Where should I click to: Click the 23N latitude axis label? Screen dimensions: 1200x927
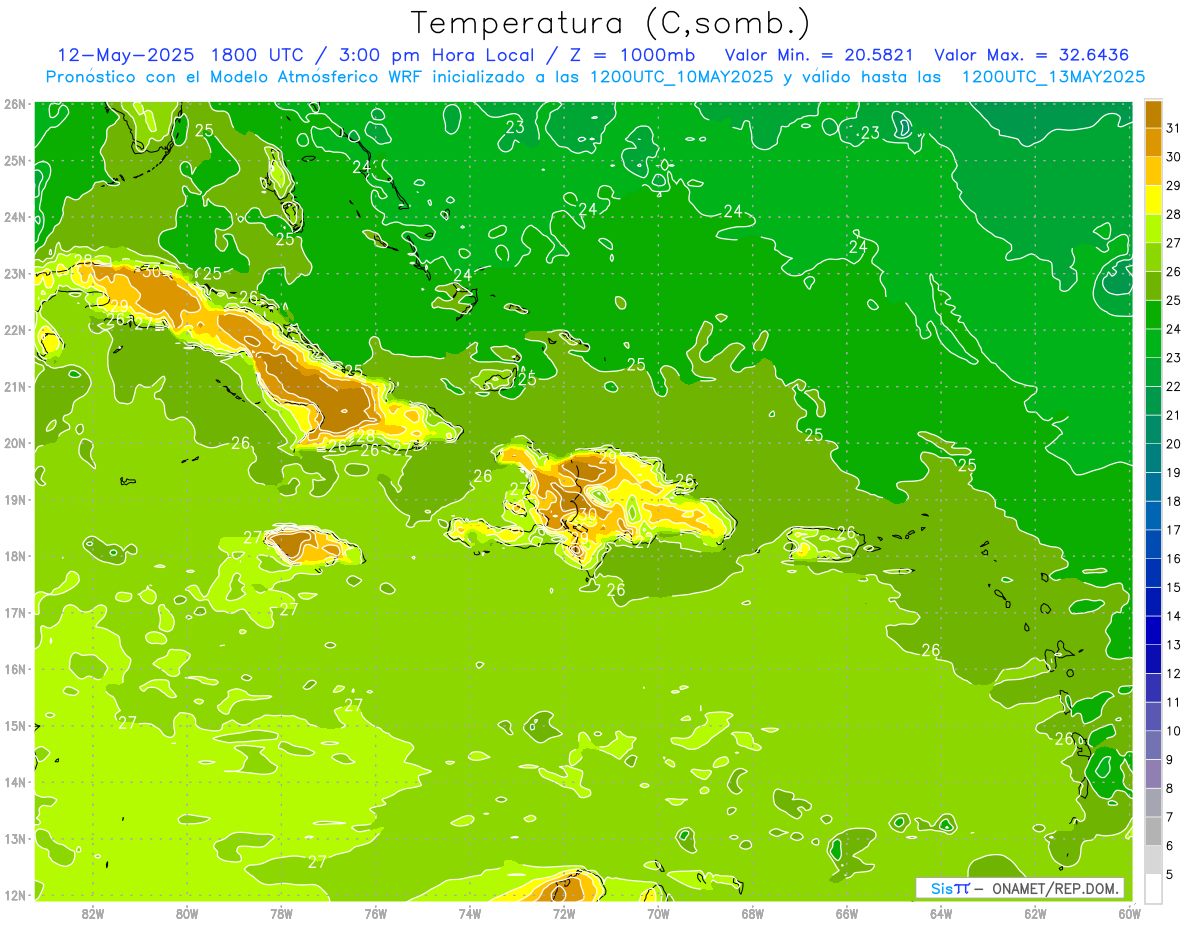[14, 274]
